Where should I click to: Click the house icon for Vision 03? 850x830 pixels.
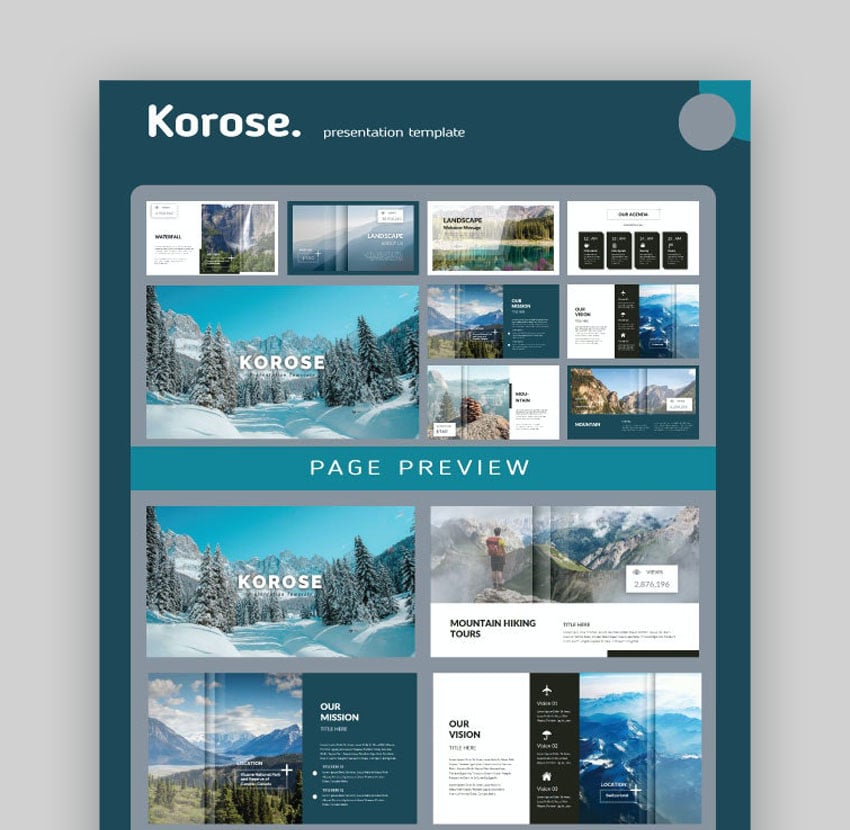(546, 776)
